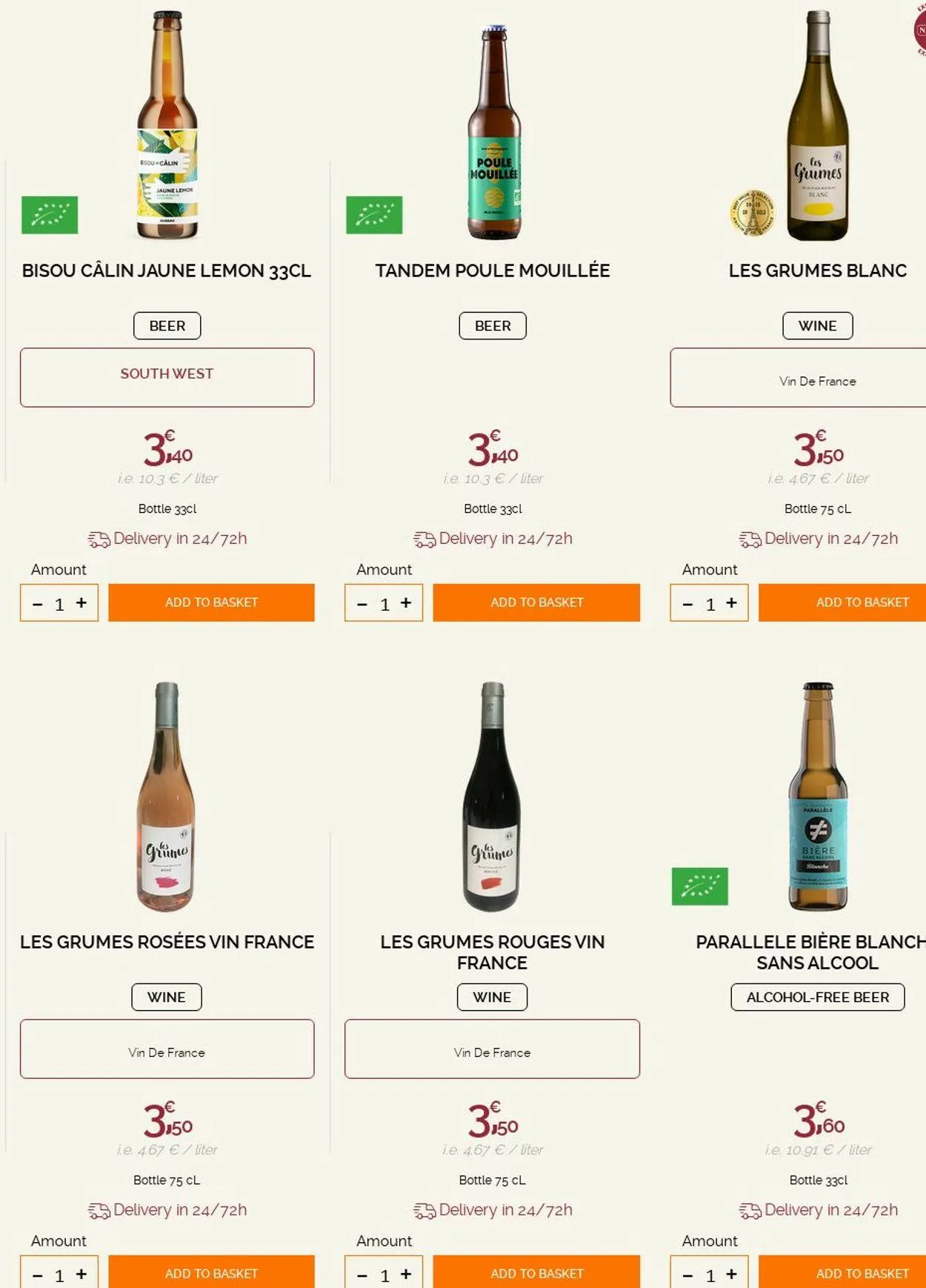Click delivery truck icon under Les Grumes Rosées
Image resolution: width=926 pixels, height=1288 pixels.
99,1211
